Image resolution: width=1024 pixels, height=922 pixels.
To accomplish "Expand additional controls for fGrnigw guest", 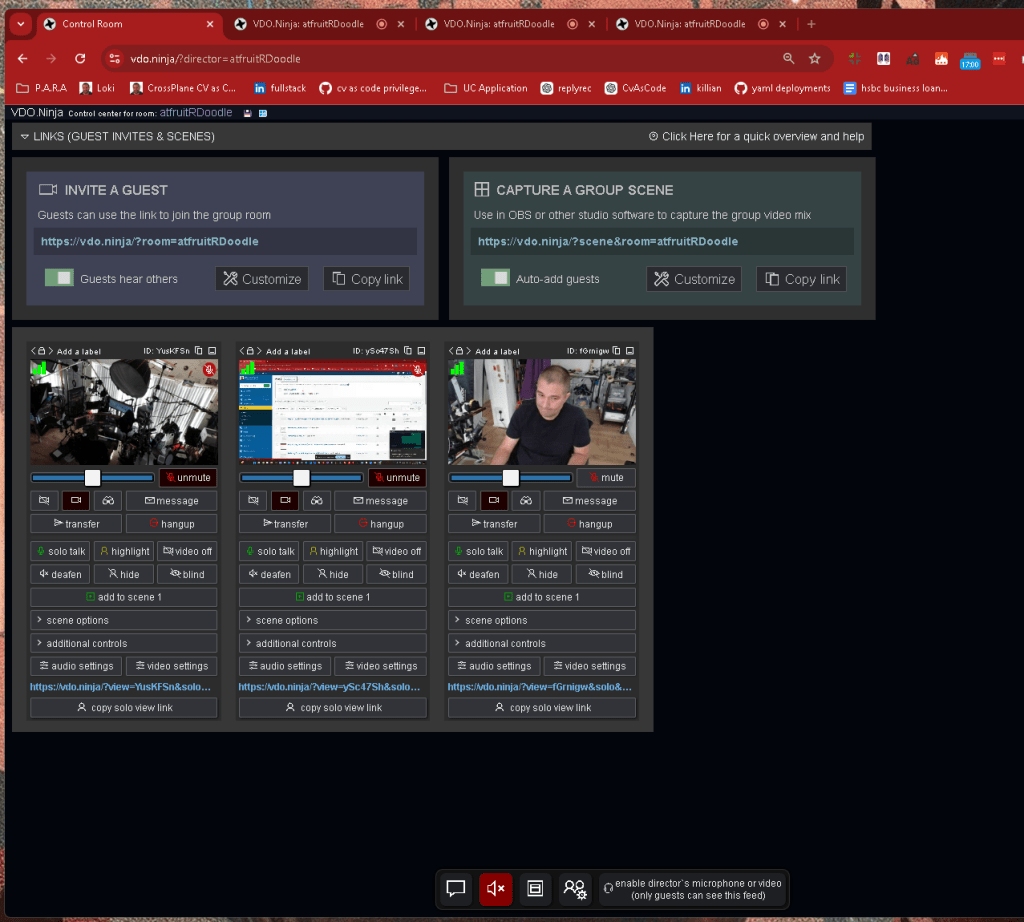I will [x=541, y=643].
